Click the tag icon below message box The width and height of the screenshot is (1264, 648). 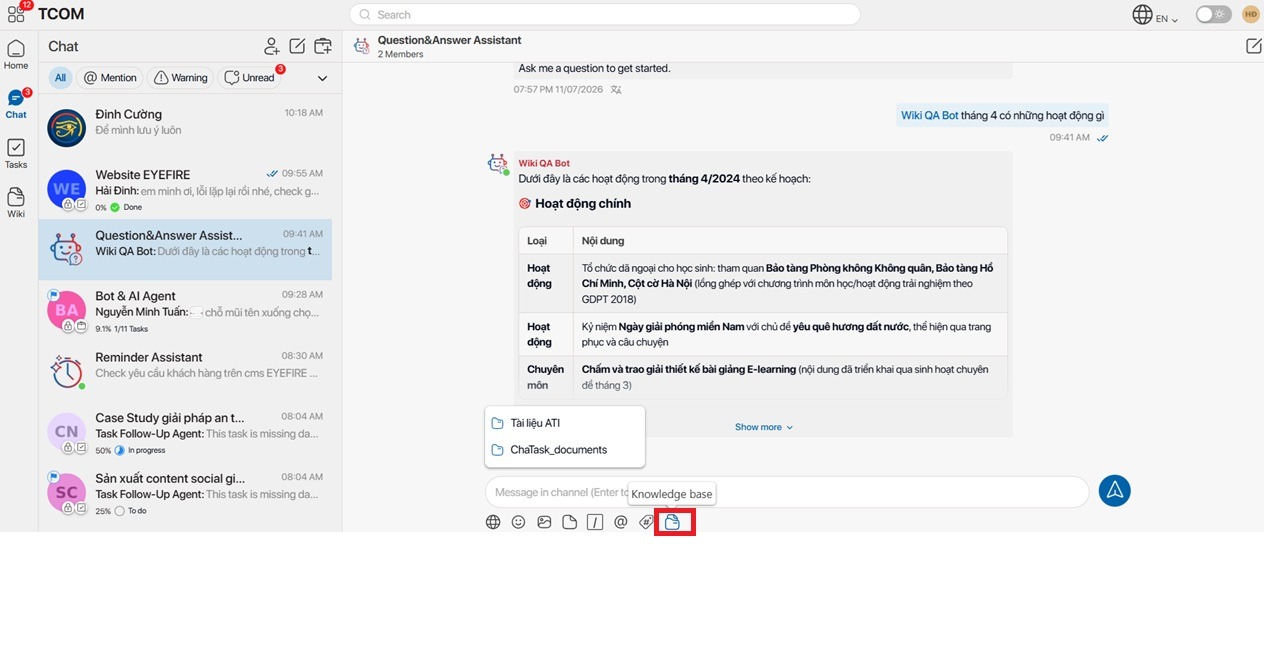[646, 522]
